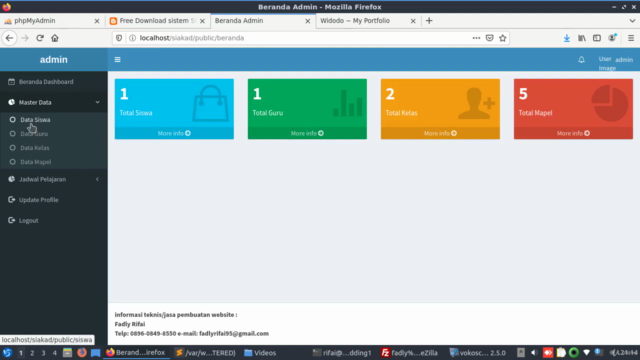
Task: Click the shopping bag icon on Total Siswa
Action: (x=210, y=103)
